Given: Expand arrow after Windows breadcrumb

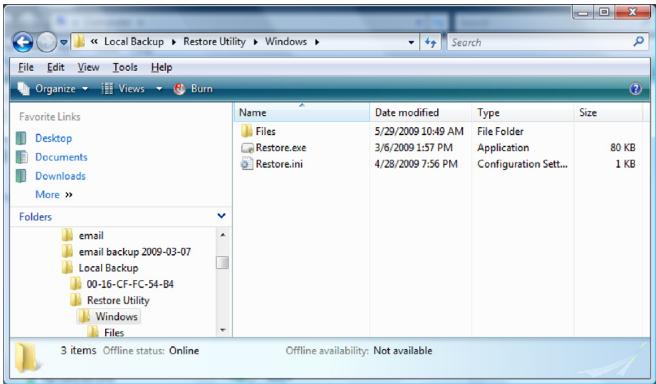Looking at the screenshot, I should tap(317, 42).
